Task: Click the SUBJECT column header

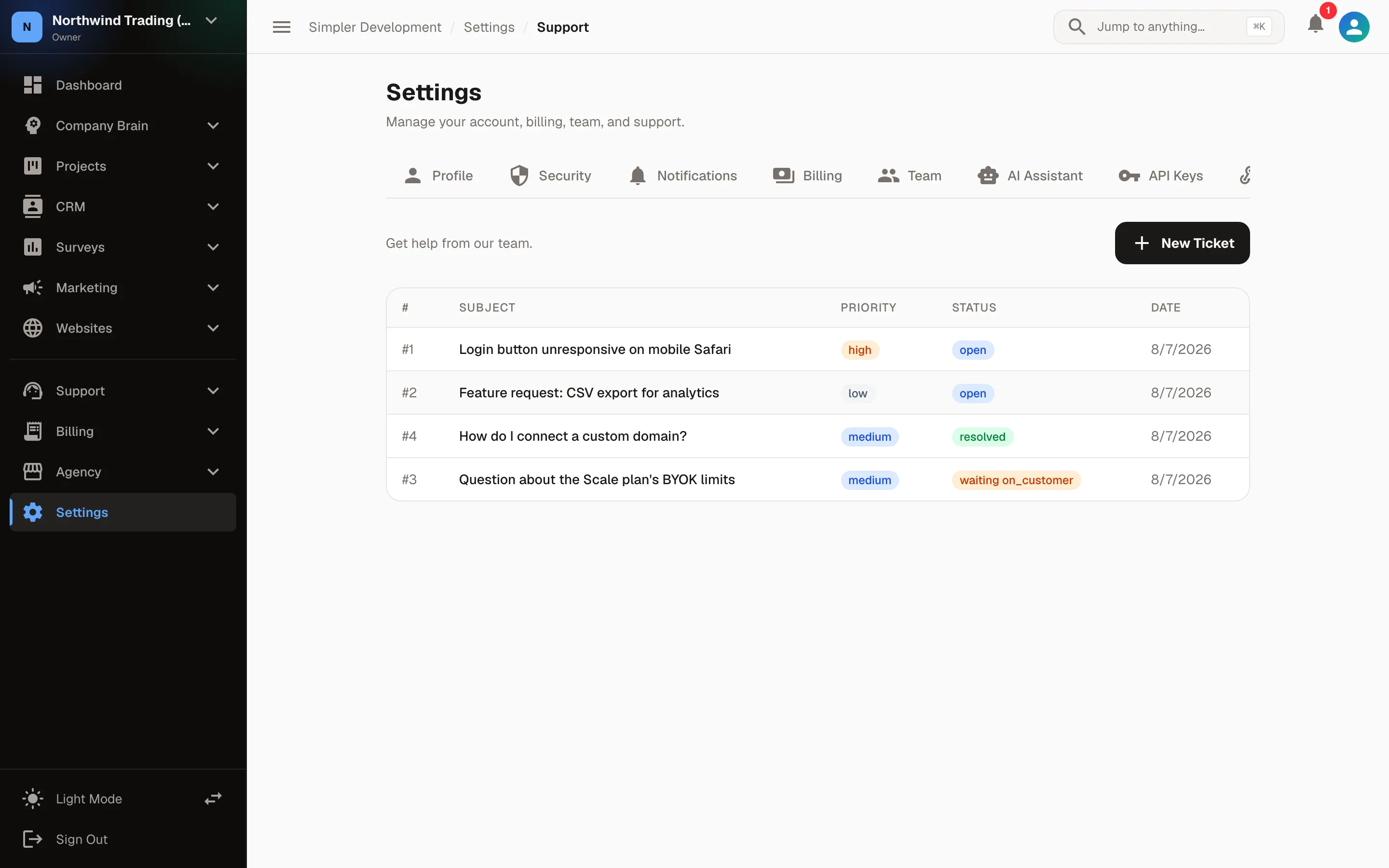Action: coord(487,307)
